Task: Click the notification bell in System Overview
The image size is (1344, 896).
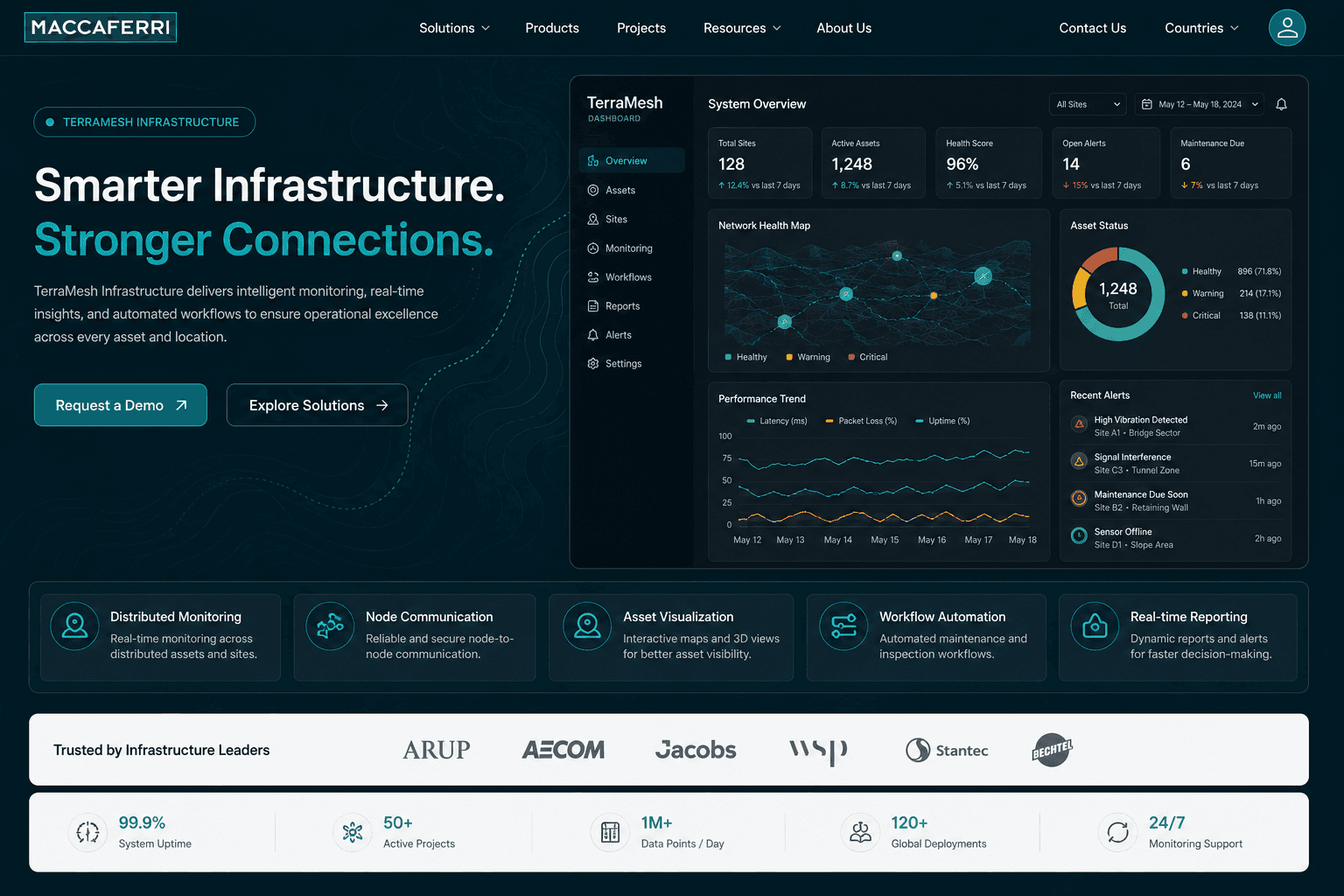Action: [x=1281, y=104]
